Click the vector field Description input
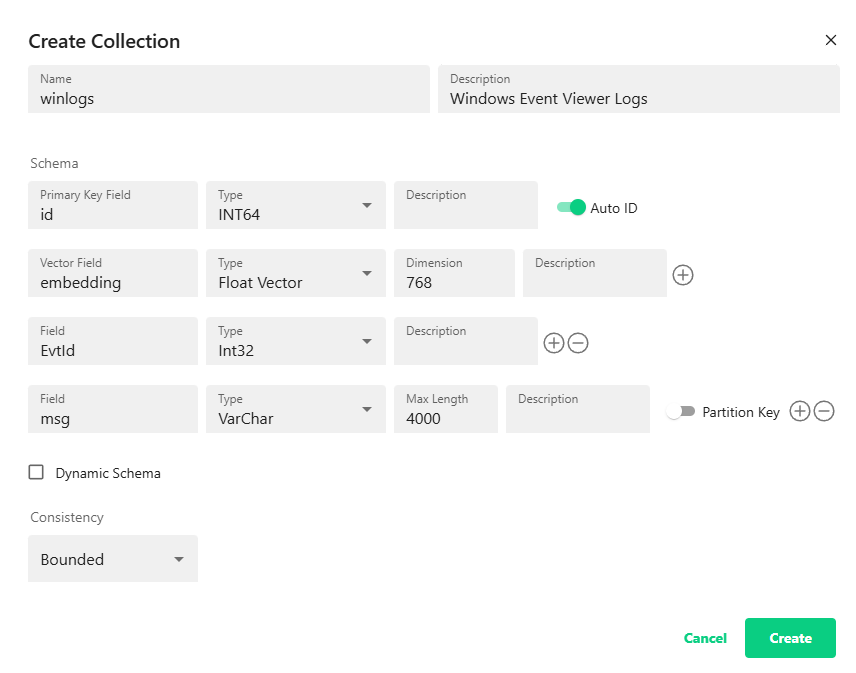This screenshot has height=673, width=856. [595, 273]
